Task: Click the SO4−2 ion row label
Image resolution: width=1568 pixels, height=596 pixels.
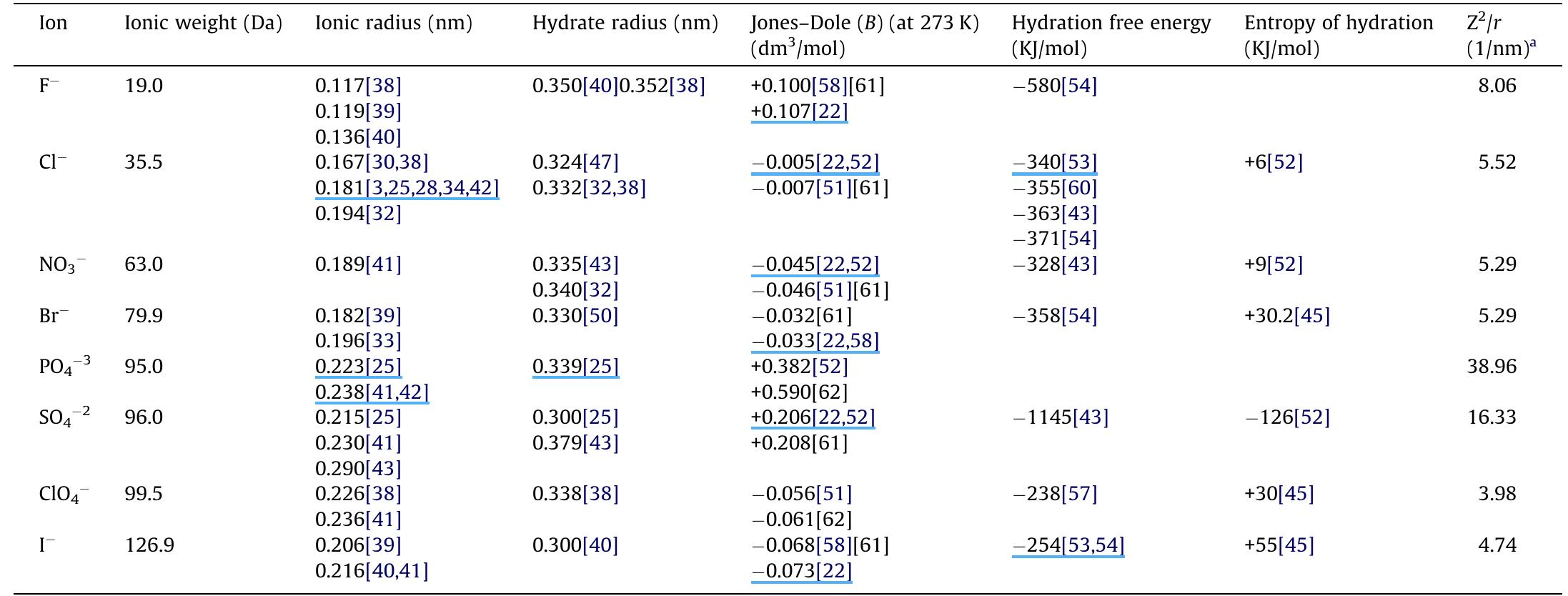Action: click(x=64, y=417)
